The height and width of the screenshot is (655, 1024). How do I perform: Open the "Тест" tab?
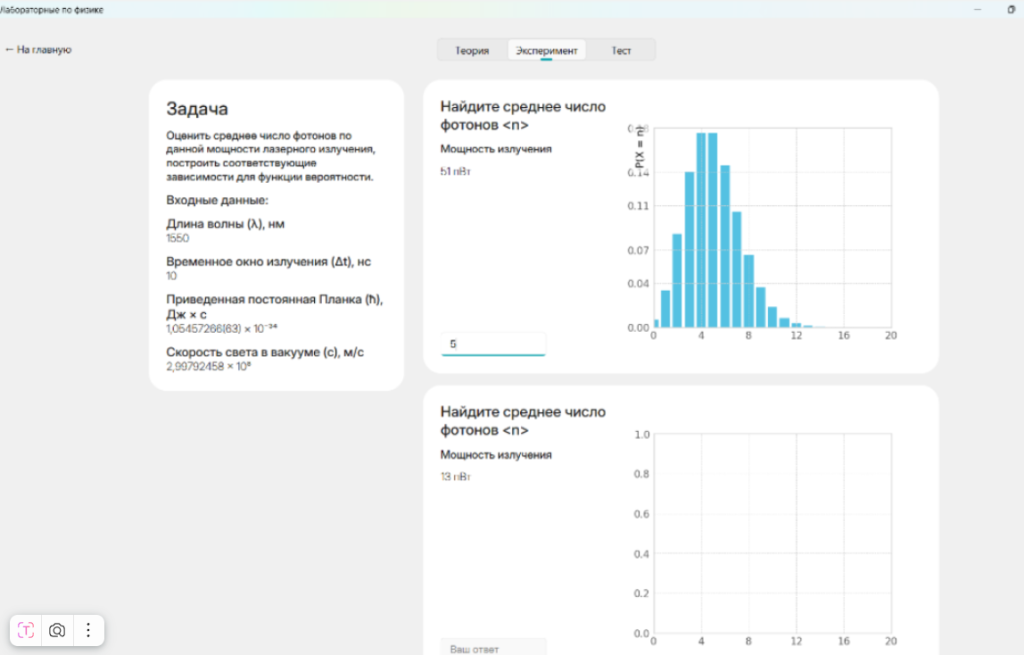click(621, 50)
